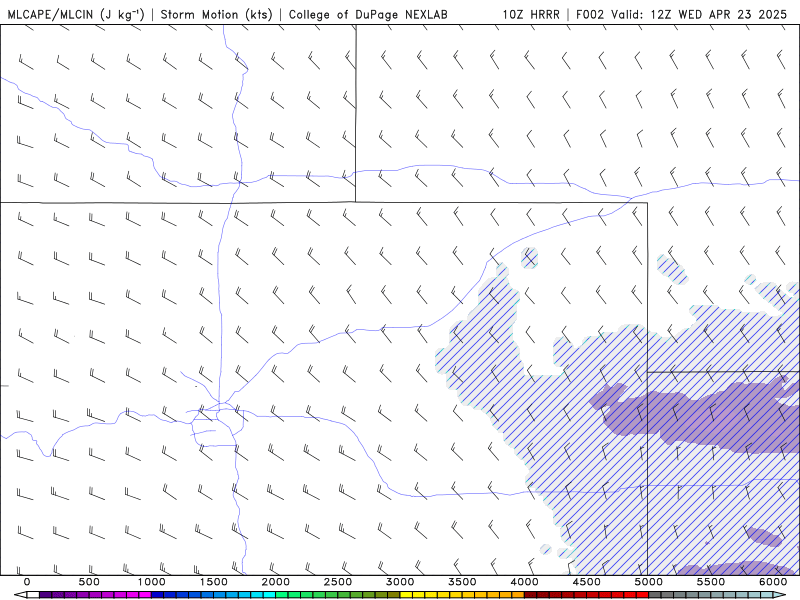
Task: Click the first yellow swatch below 3000
Action: [x=406, y=594]
